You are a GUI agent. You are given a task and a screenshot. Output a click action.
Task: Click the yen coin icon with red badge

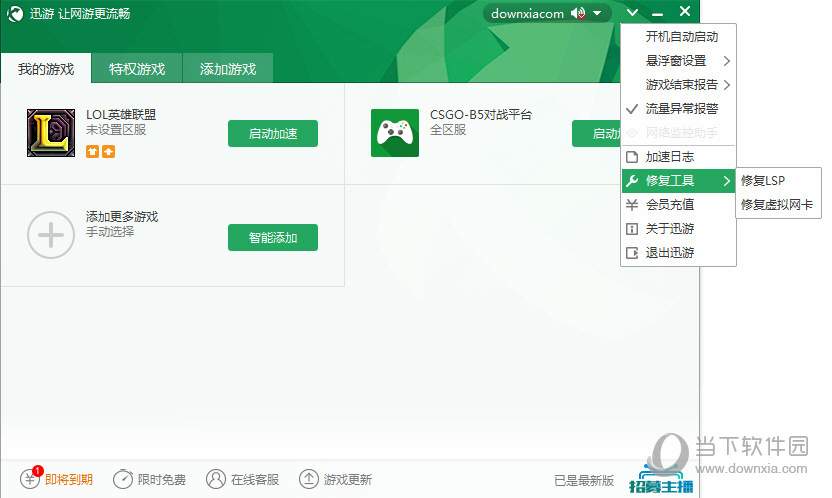(30, 478)
